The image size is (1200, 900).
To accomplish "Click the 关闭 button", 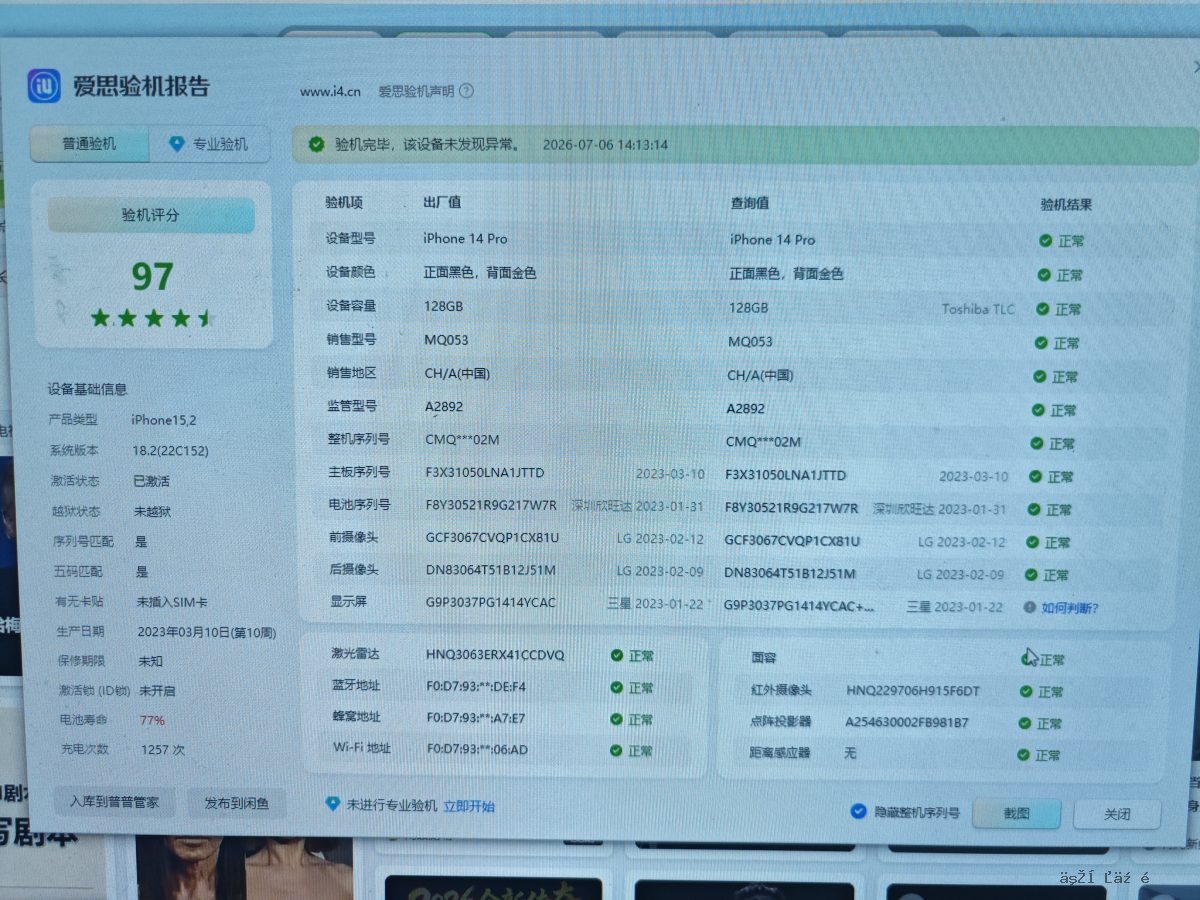I will (x=1117, y=815).
